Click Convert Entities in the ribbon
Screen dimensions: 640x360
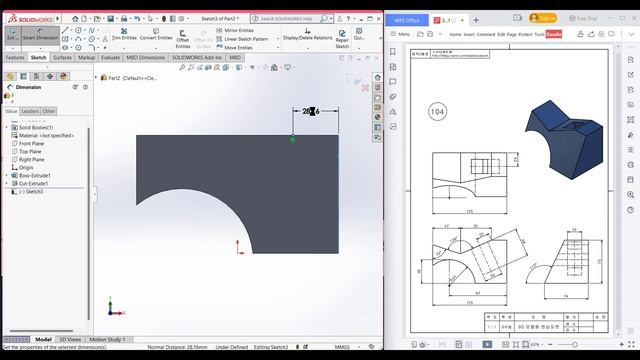[x=156, y=34]
